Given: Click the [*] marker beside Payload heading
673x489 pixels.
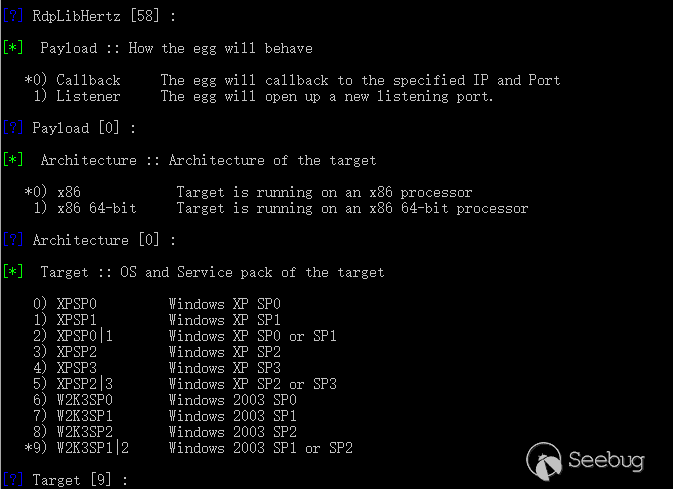Looking at the screenshot, I should tap(12, 48).
